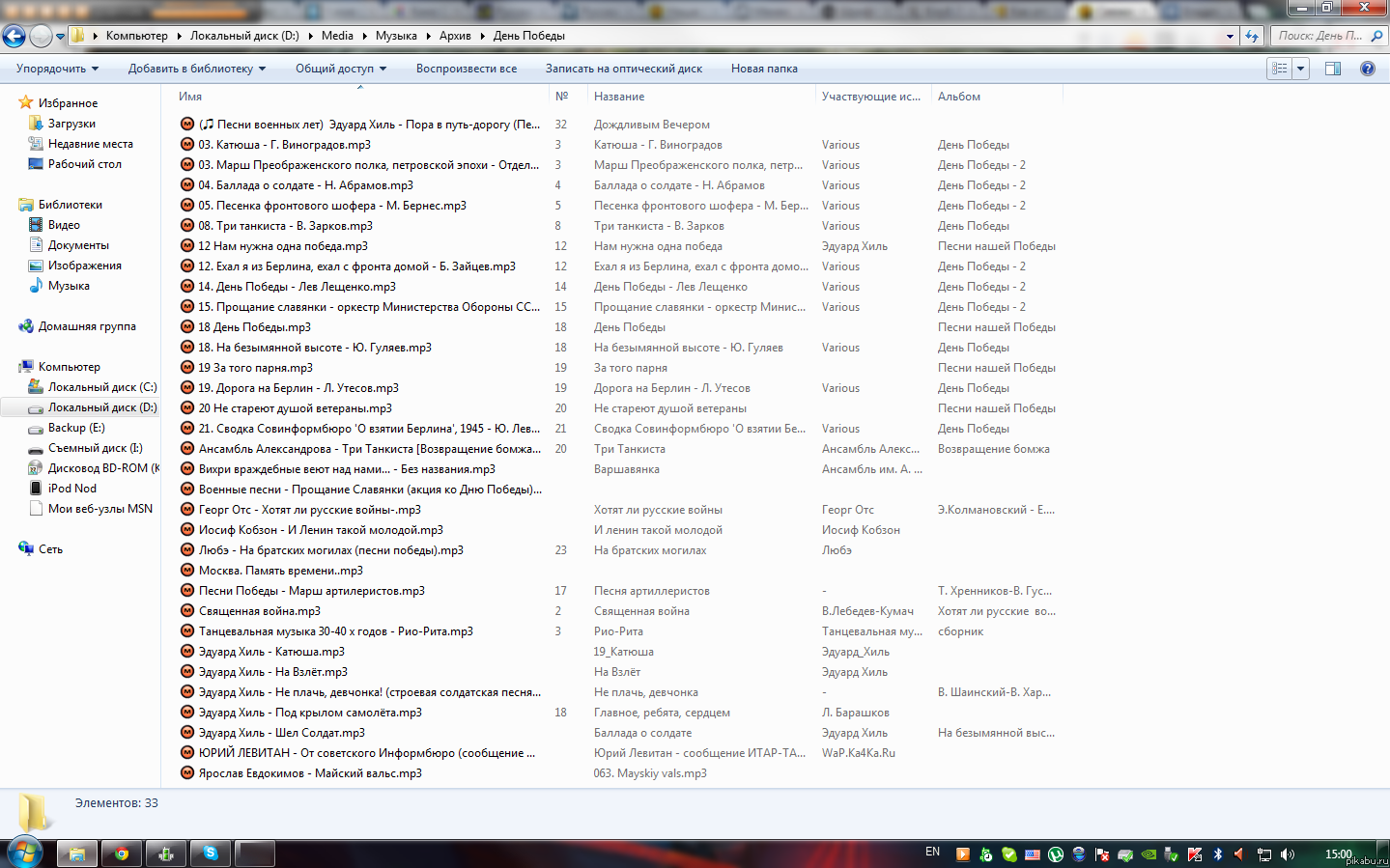This screenshot has width=1390, height=868.
Task: Click mp3 icon of '03. Катюша - Г. Виноградов.mp3'
Action: pyautogui.click(x=187, y=145)
